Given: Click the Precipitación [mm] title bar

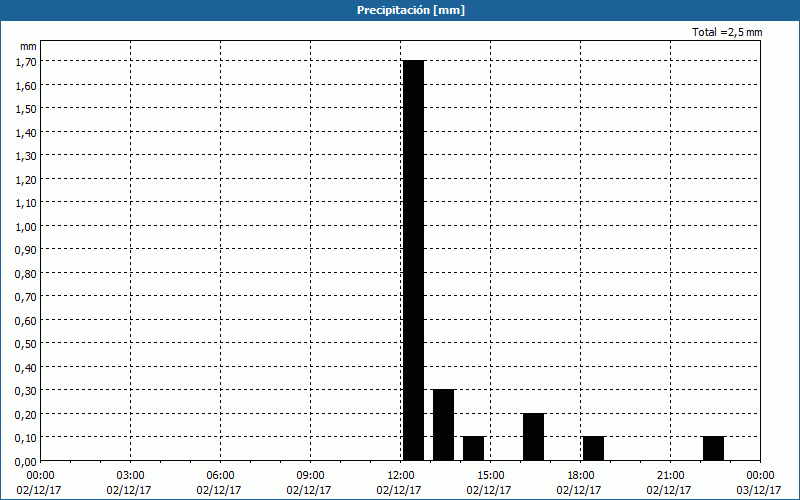Looking at the screenshot, I should coord(400,10).
